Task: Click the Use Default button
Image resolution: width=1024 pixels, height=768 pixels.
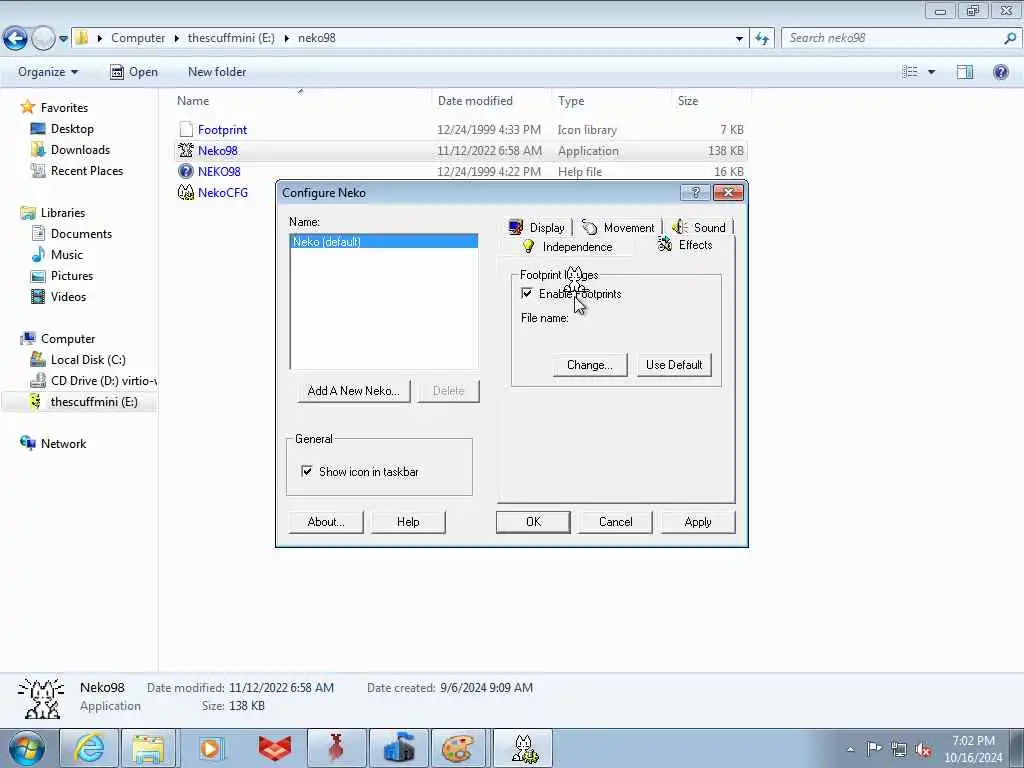Action: click(x=674, y=365)
